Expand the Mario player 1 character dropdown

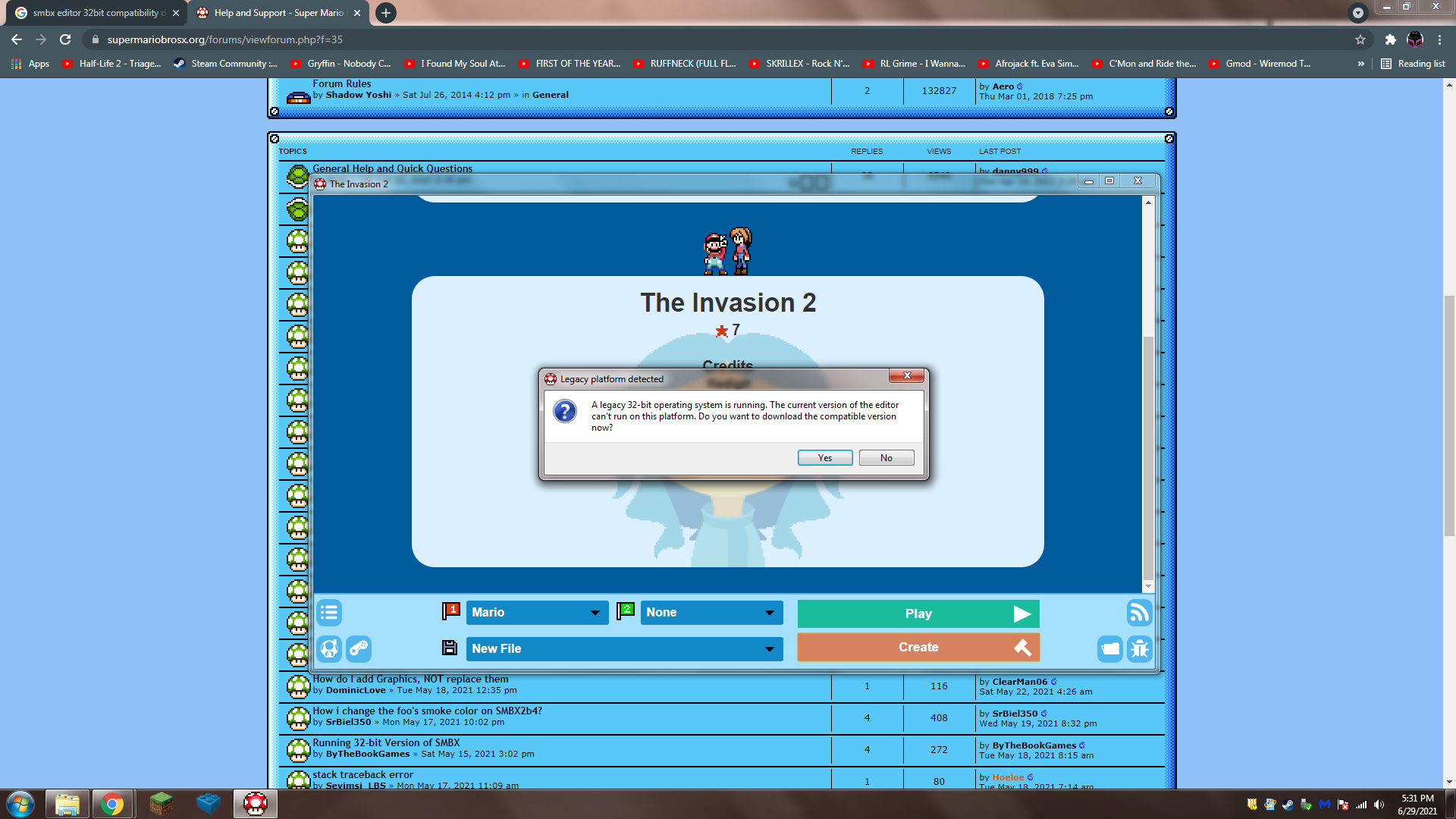pos(537,613)
